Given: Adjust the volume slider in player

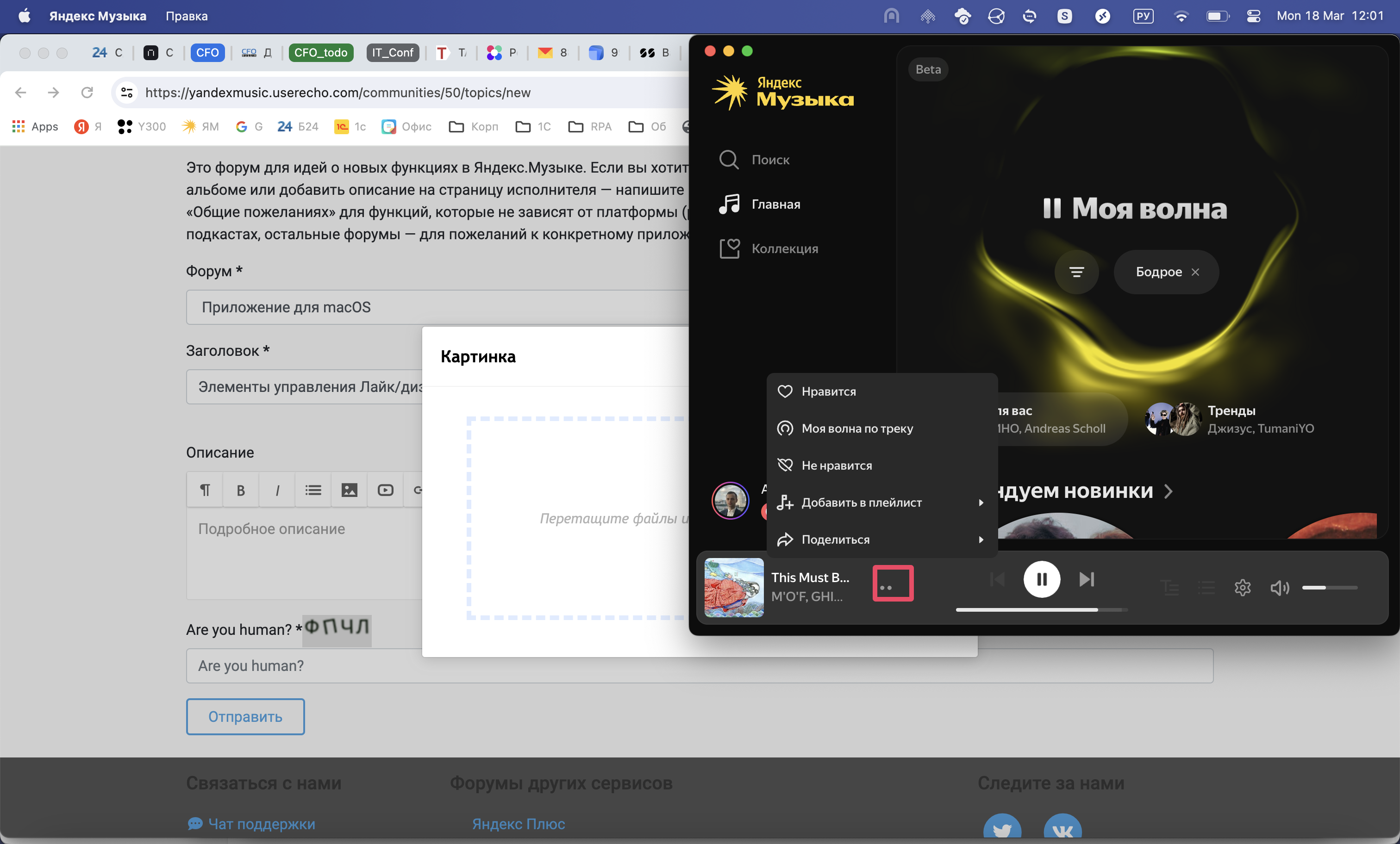Looking at the screenshot, I should coord(1330,588).
